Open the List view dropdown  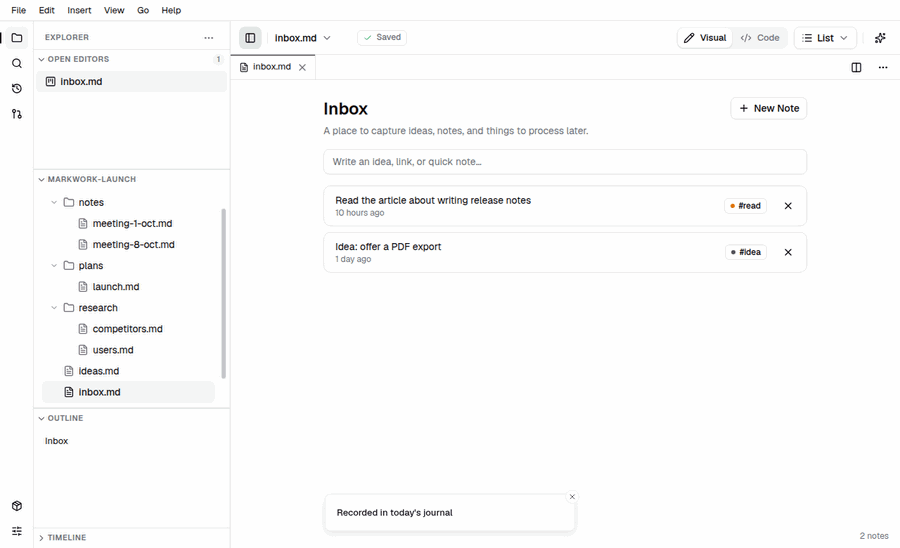tap(825, 38)
